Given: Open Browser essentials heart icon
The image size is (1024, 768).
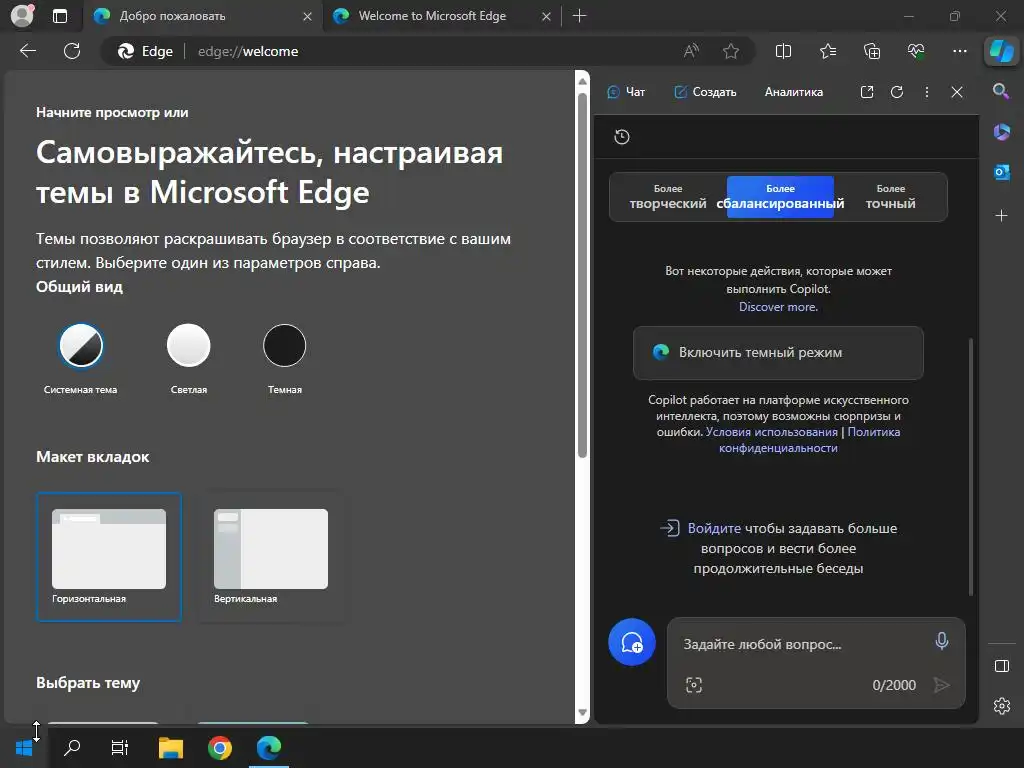Looking at the screenshot, I should coord(916,51).
